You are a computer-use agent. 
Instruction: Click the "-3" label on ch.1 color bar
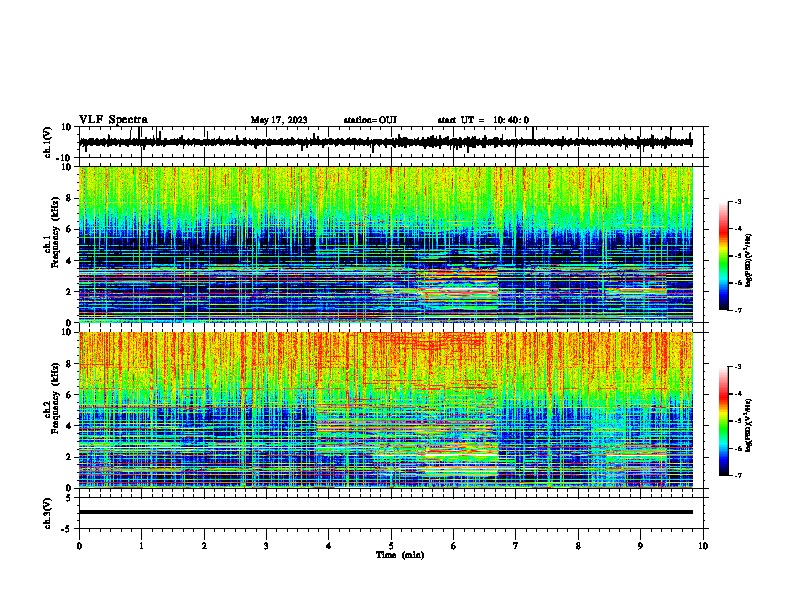737,201
